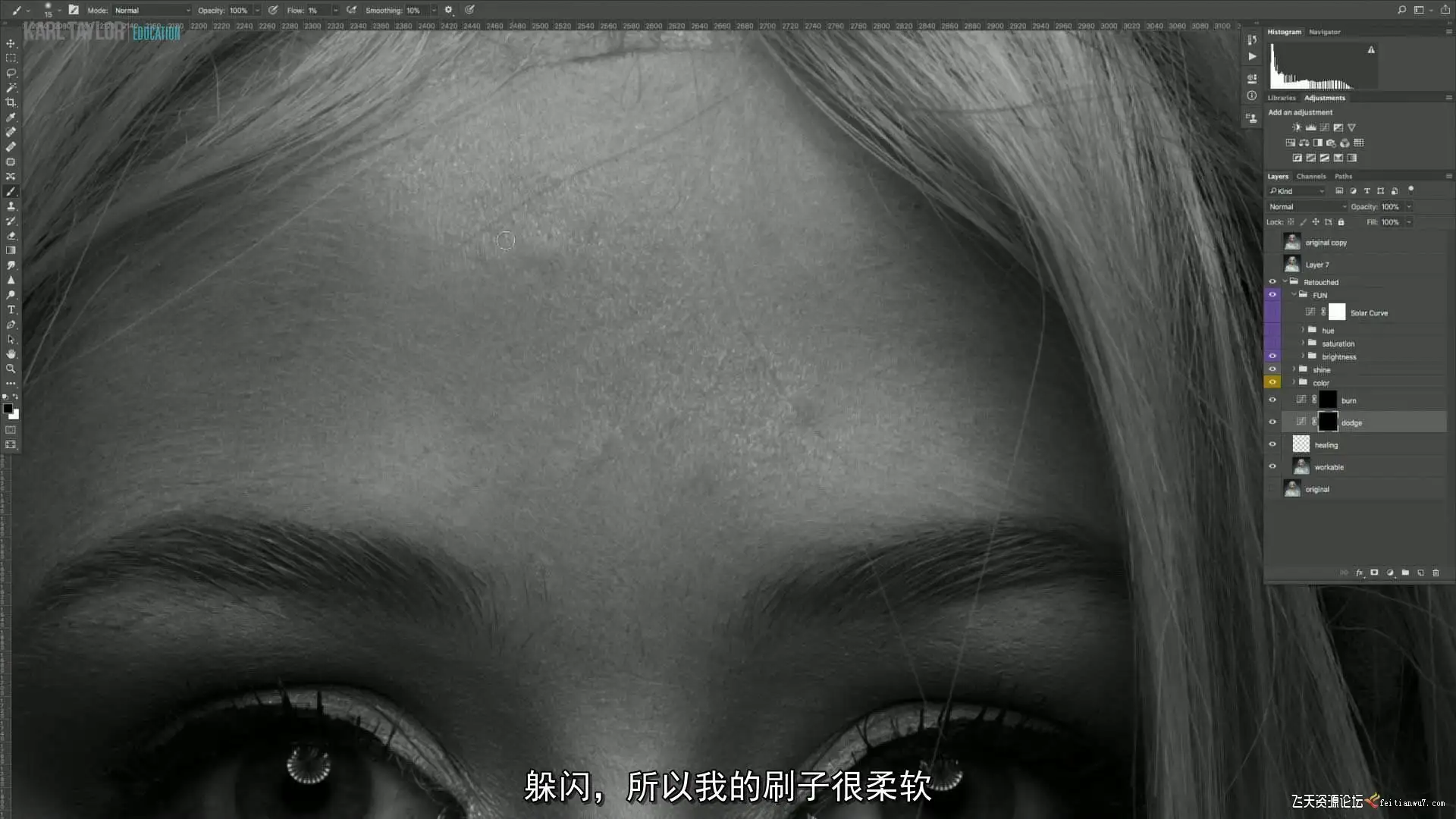Click the brush Flow percentage field
This screenshot has width=1456, height=819.
(x=318, y=11)
